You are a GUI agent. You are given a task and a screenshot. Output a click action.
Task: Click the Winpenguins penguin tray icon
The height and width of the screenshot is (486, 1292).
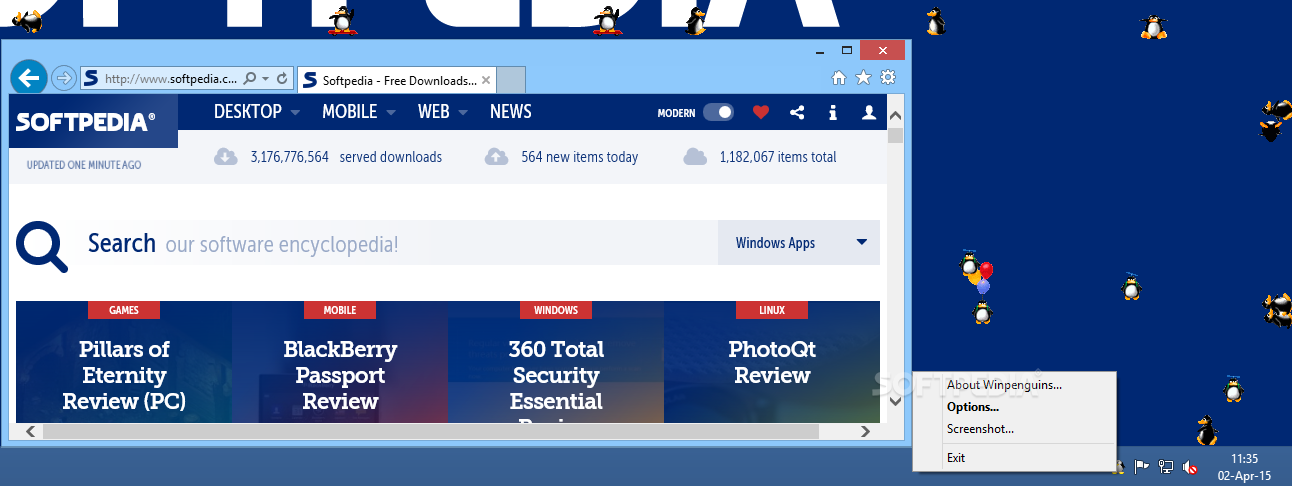point(1119,467)
